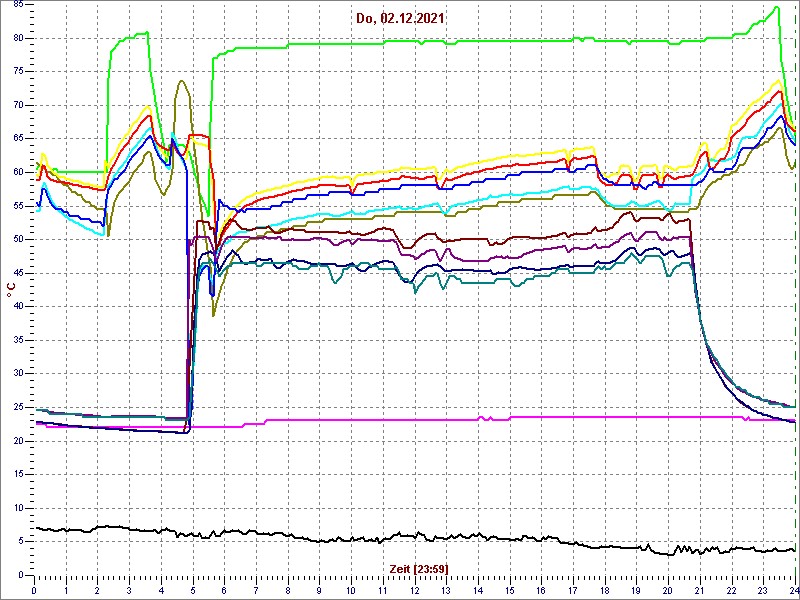This screenshot has width=800, height=600.
Task: Click hour 23 on the time axis
Action: point(763,591)
